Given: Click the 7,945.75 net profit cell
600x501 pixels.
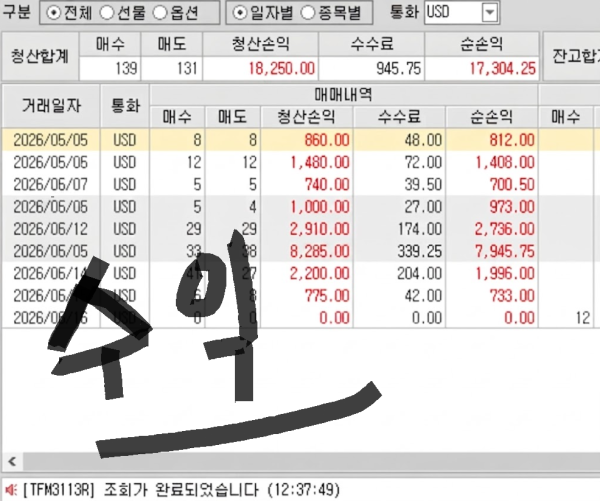Looking at the screenshot, I should (x=492, y=251).
